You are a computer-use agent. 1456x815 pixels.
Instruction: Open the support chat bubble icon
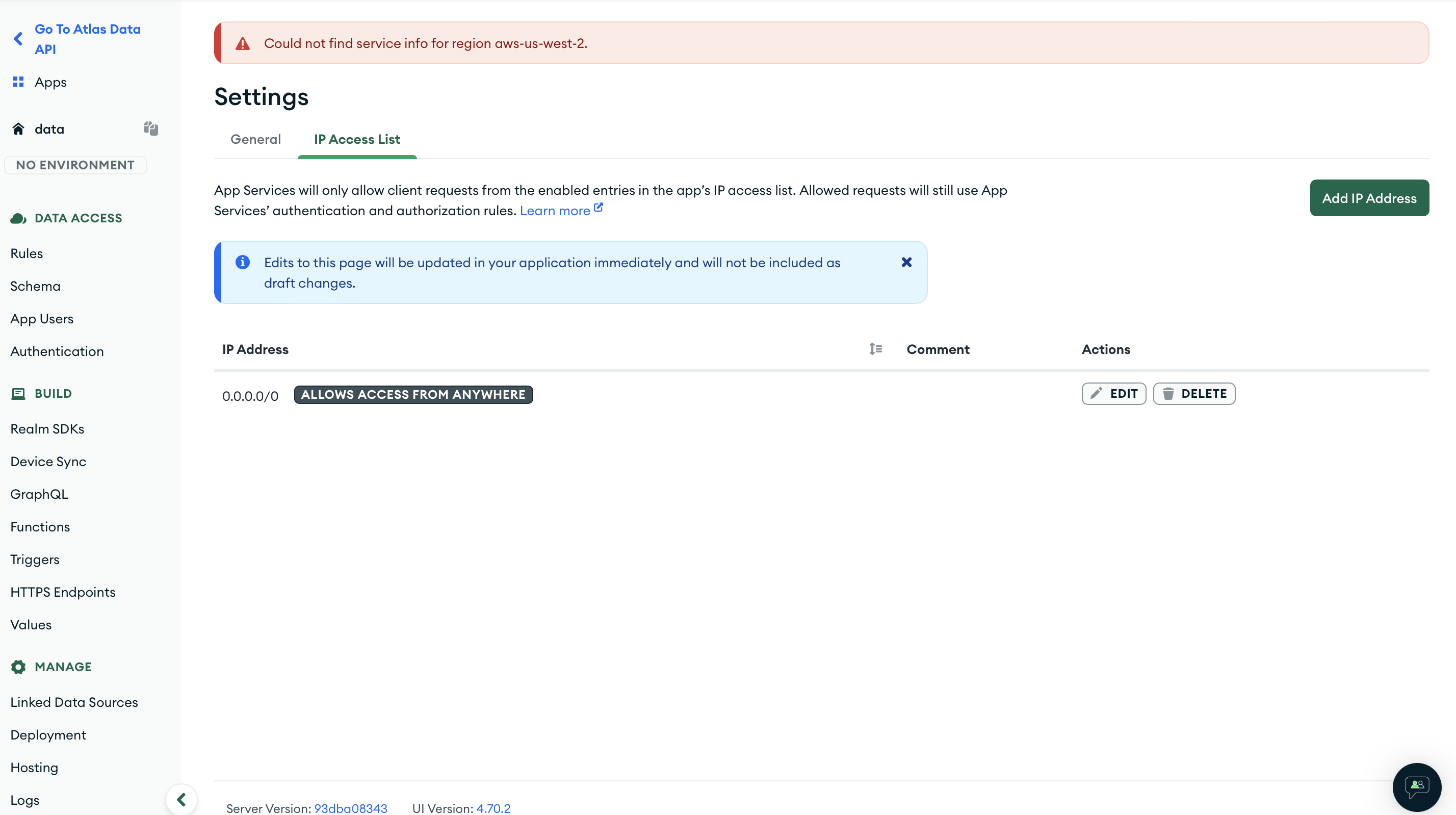[1416, 786]
